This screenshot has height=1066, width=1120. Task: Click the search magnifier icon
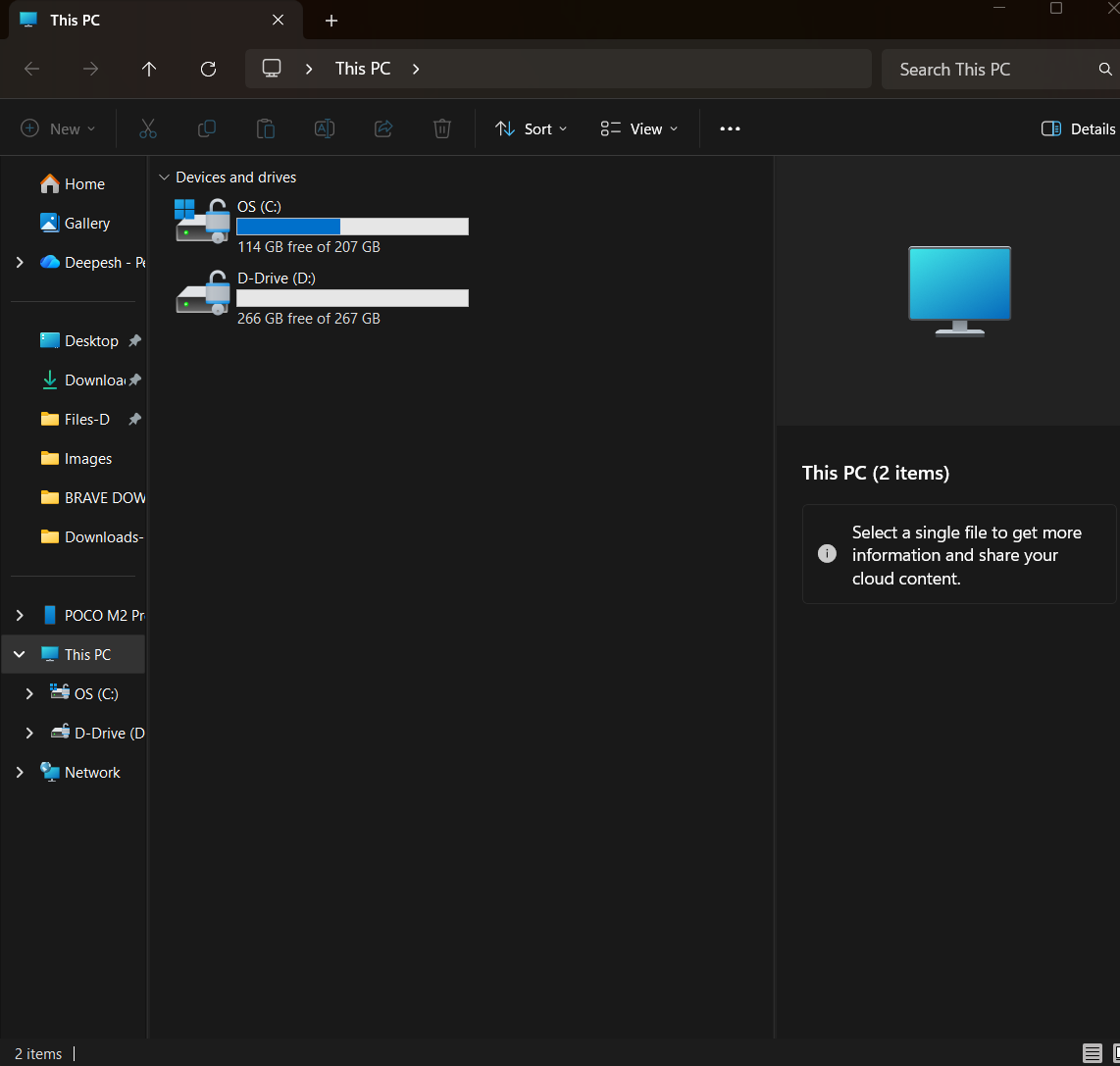click(1105, 70)
